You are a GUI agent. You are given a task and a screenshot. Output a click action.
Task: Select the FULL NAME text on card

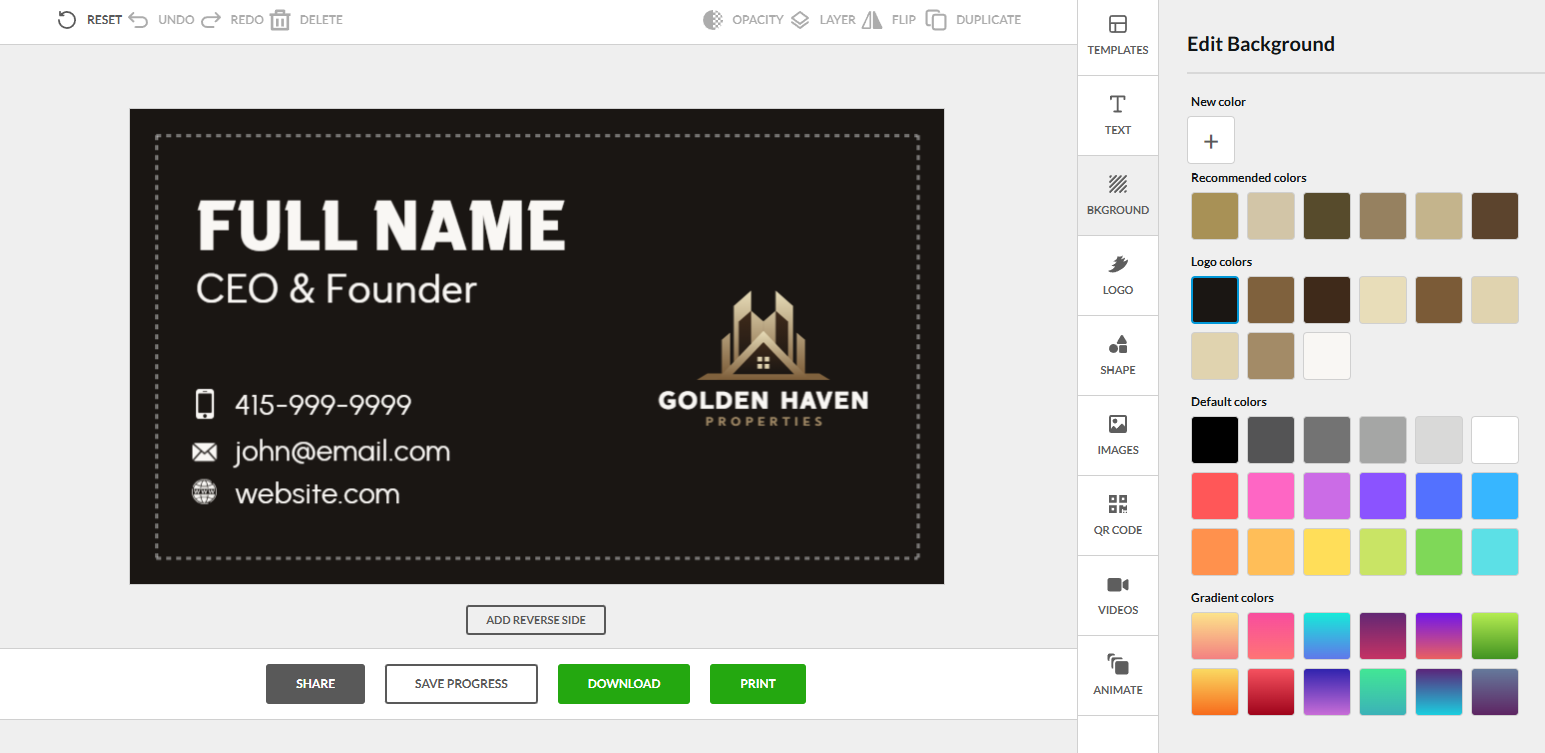[x=381, y=225]
